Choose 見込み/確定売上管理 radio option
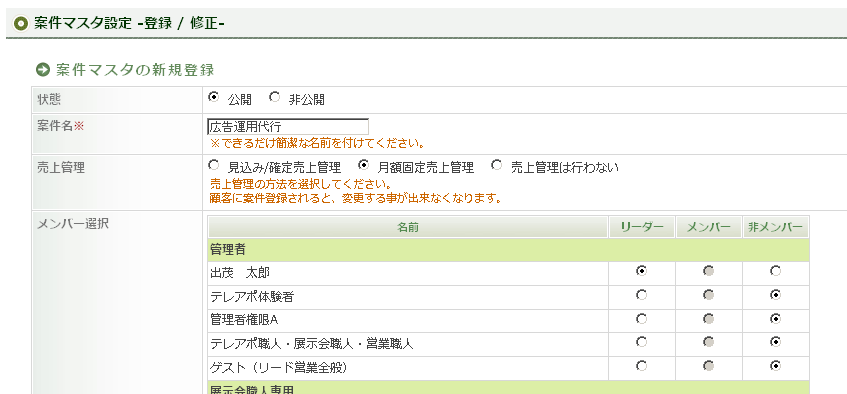Viewport: 847px width, 394px height. pyautogui.click(x=214, y=165)
